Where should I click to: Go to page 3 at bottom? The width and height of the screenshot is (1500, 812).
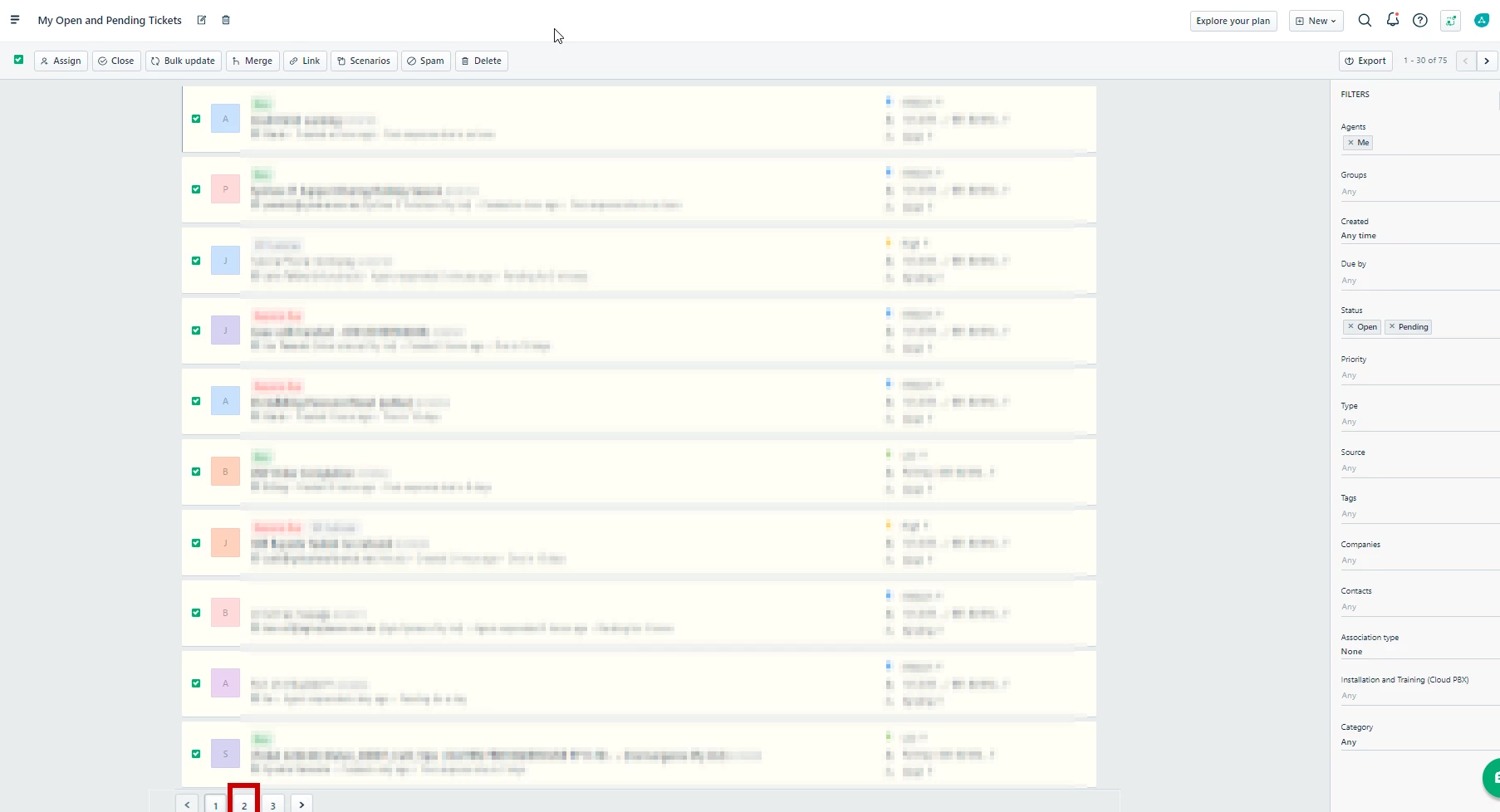click(x=272, y=805)
